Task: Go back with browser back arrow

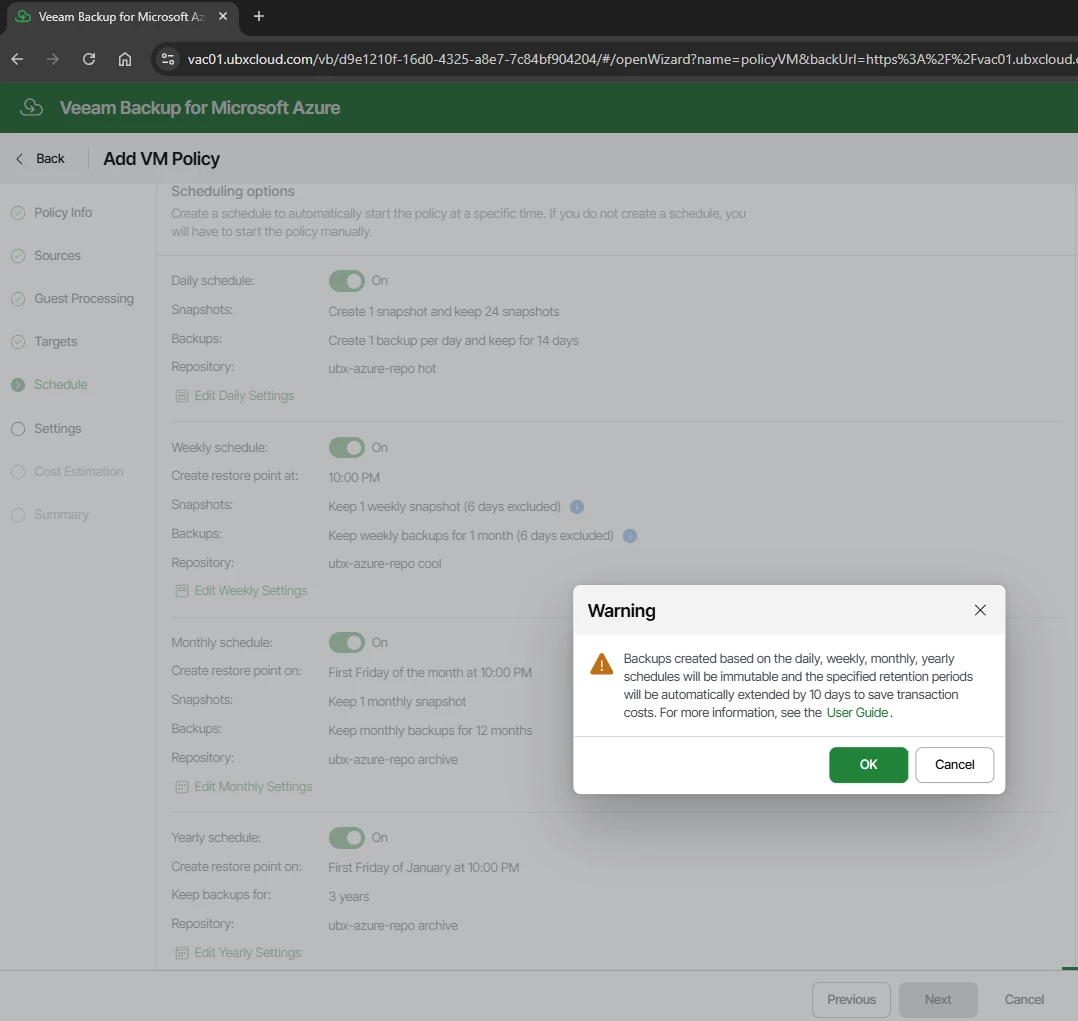Action: [x=17, y=59]
